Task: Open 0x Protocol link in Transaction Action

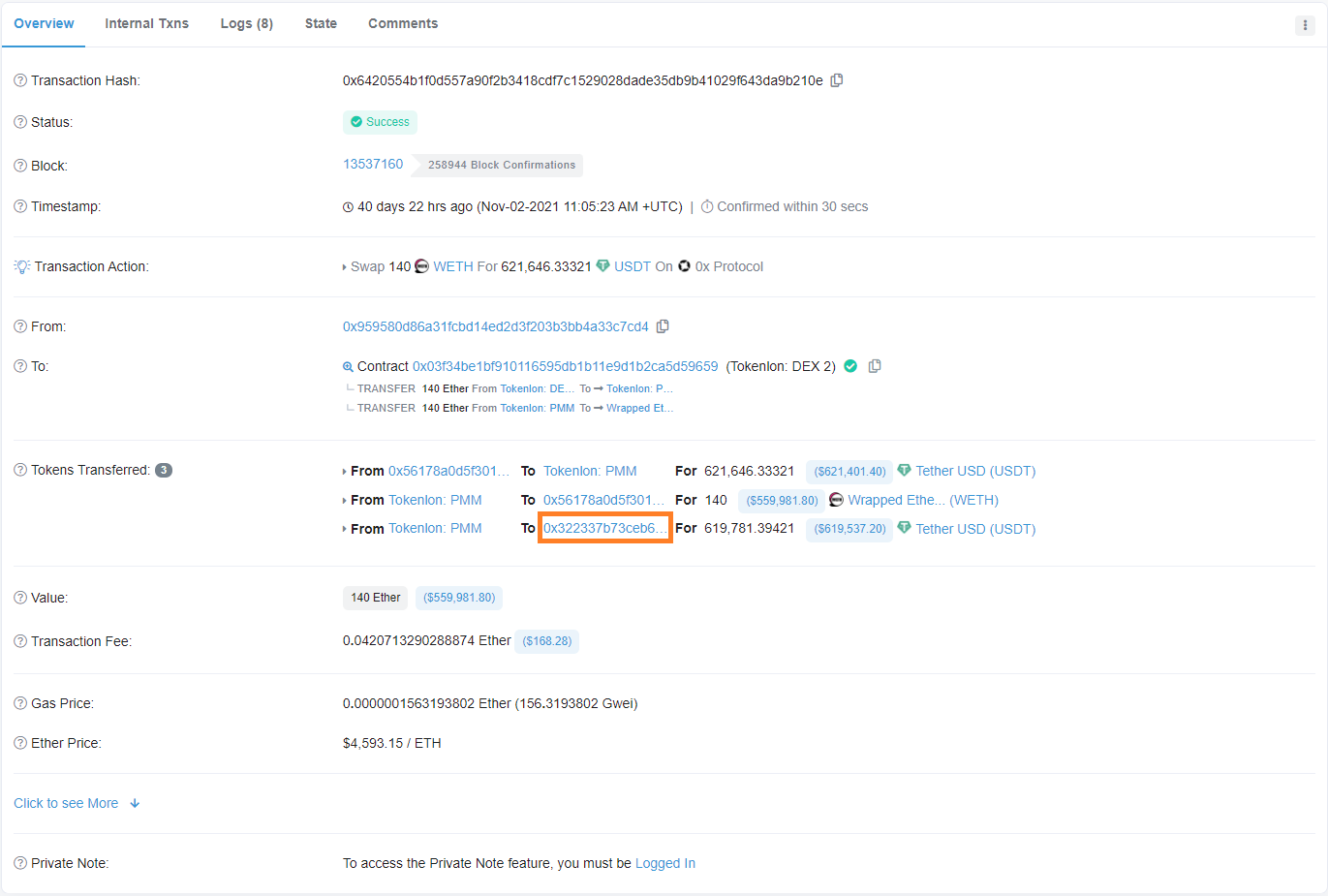Action: pyautogui.click(x=729, y=266)
